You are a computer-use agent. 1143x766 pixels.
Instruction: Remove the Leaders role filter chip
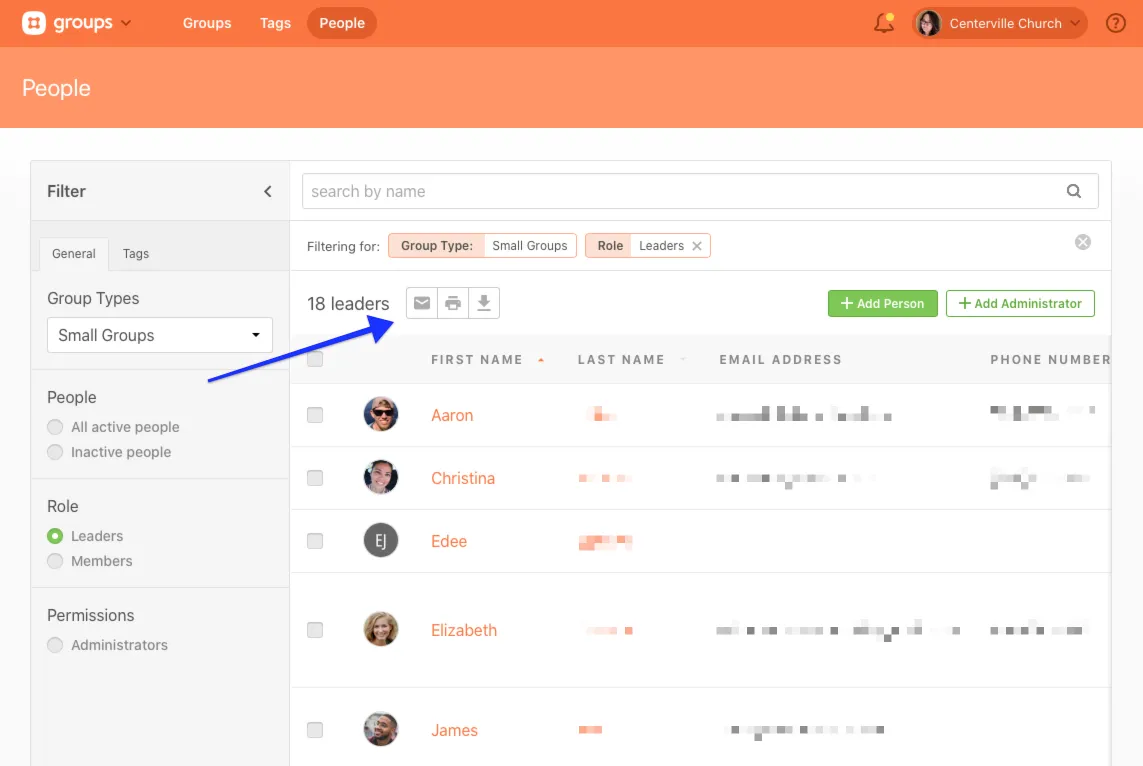pyautogui.click(x=697, y=246)
